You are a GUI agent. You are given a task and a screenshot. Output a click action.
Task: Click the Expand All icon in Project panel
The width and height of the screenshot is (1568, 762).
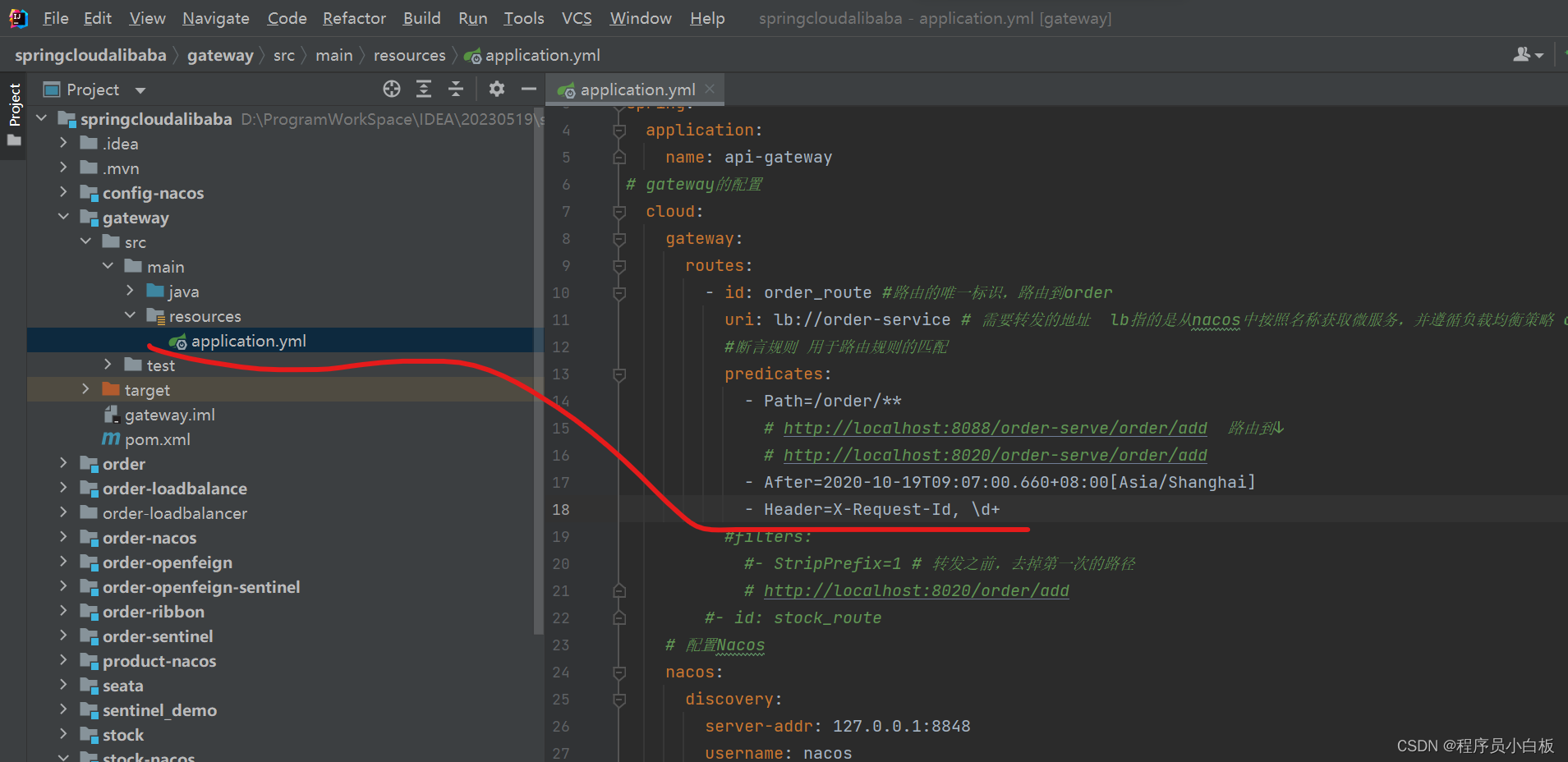424,89
